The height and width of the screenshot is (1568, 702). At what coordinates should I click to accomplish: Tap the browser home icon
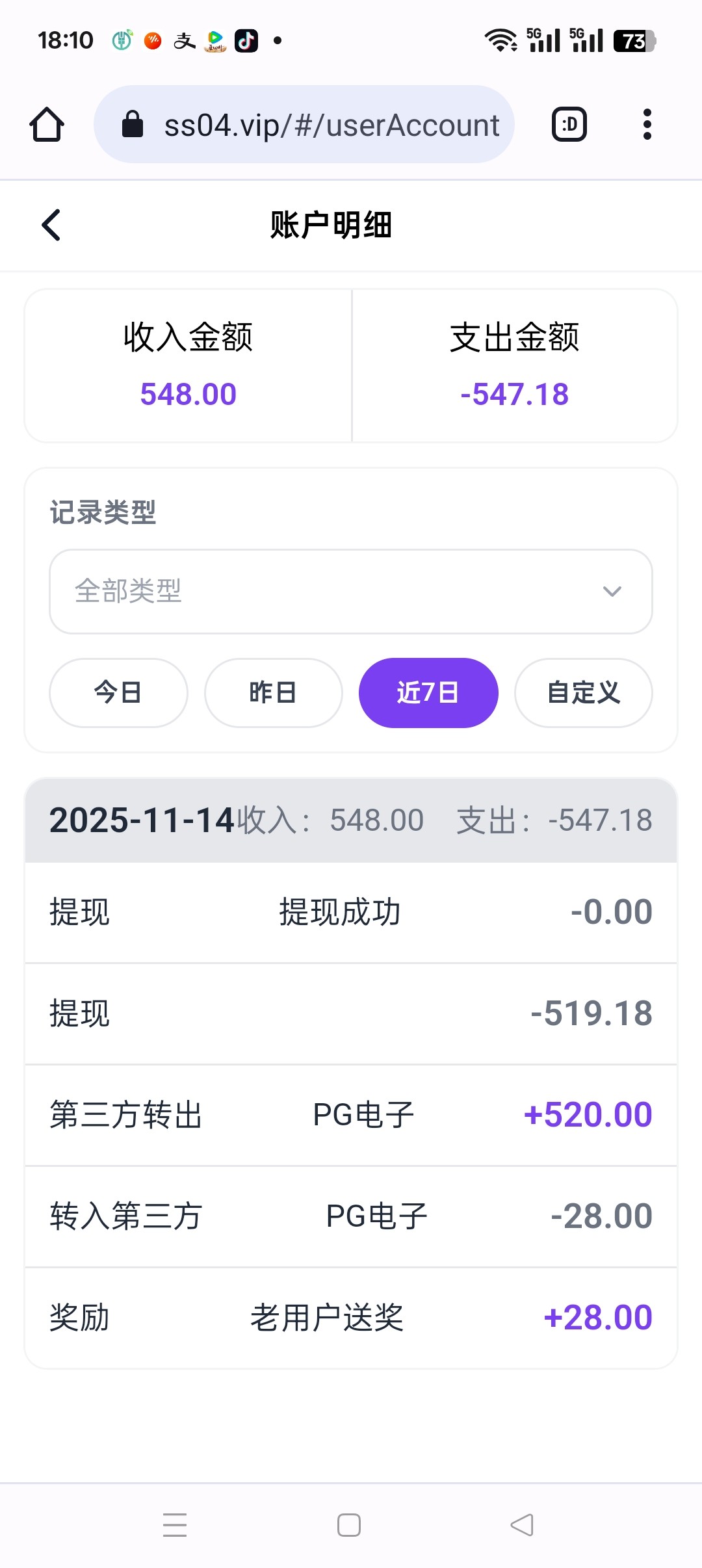coord(47,124)
